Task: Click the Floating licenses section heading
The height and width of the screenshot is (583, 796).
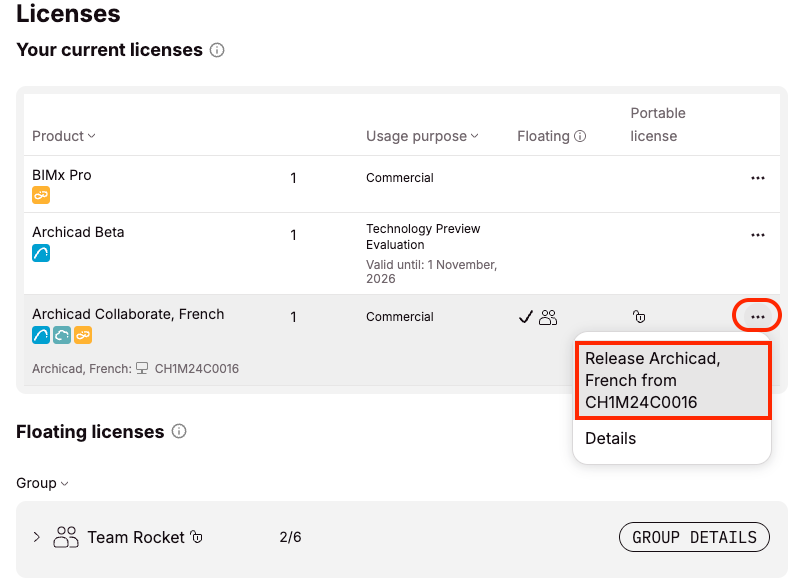Action: (90, 432)
